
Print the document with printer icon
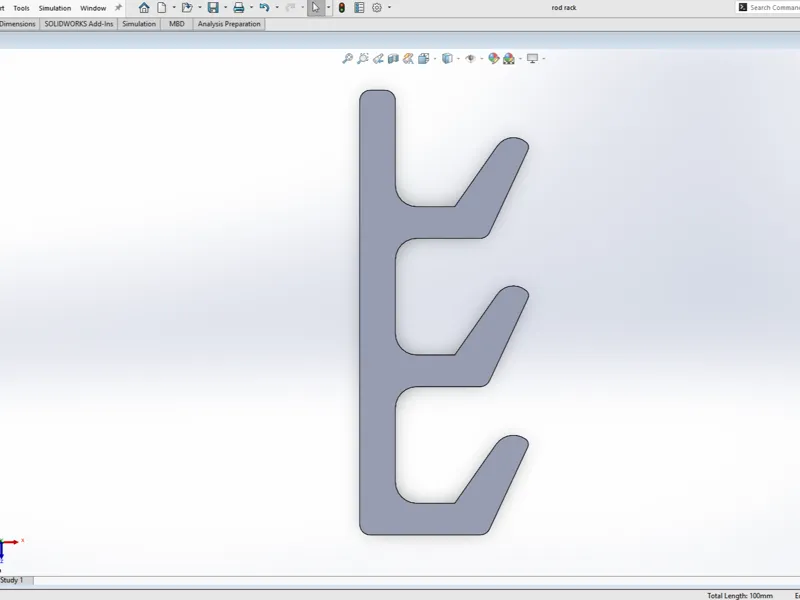[238, 8]
